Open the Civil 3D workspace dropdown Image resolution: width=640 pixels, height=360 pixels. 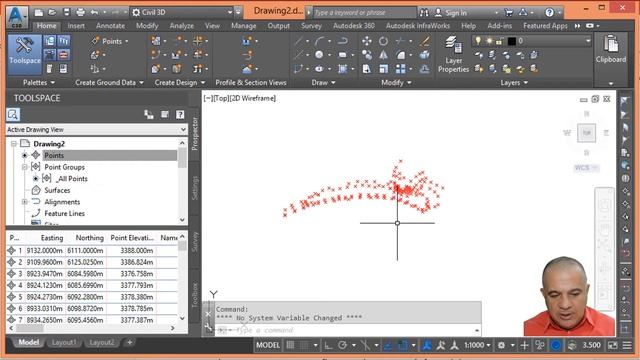(229, 12)
